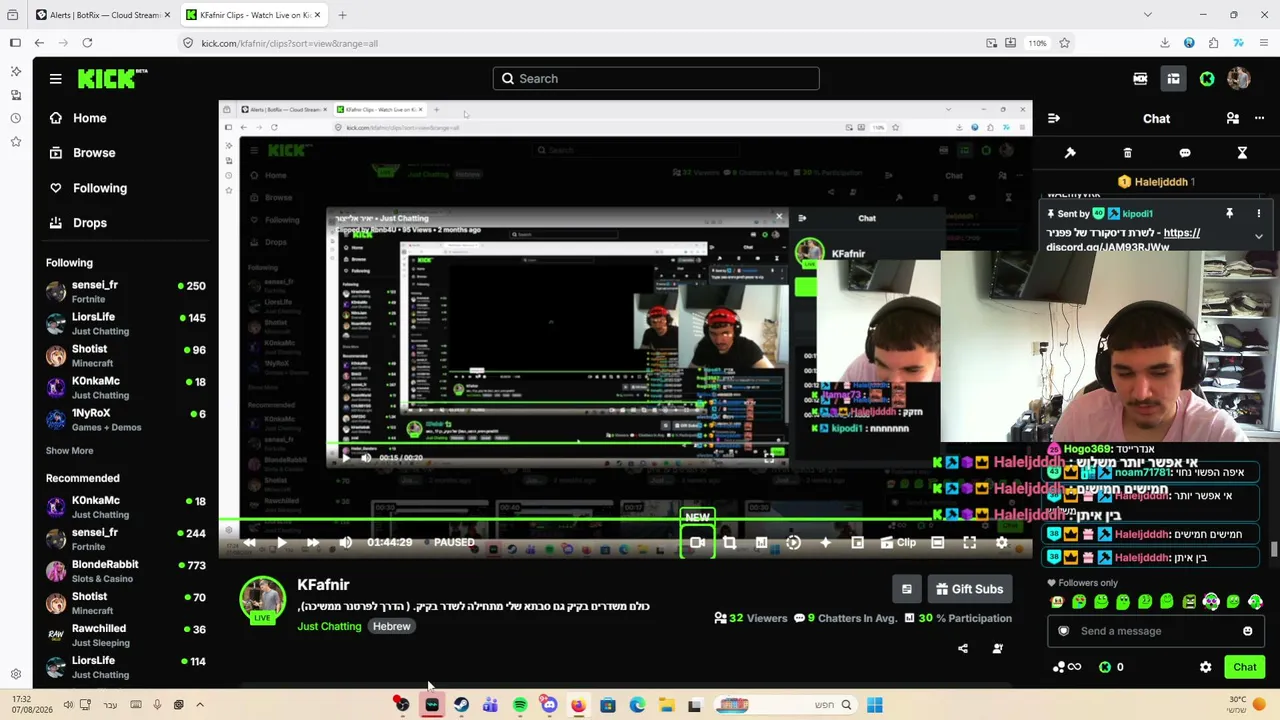The height and width of the screenshot is (720, 1280).
Task: Fast forward the stream player
Action: pyautogui.click(x=313, y=543)
